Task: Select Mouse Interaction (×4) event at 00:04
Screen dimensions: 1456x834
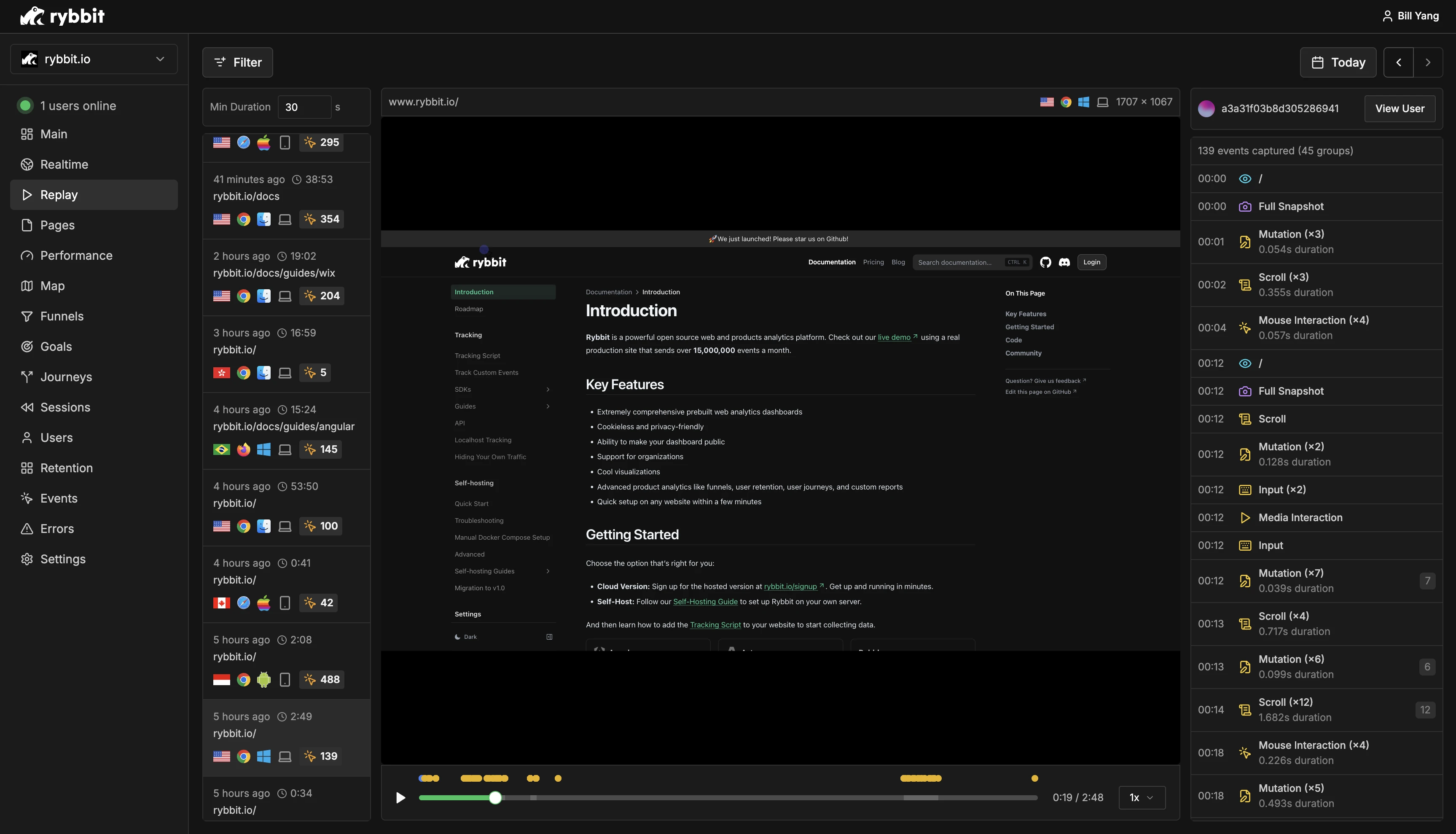Action: point(1316,328)
